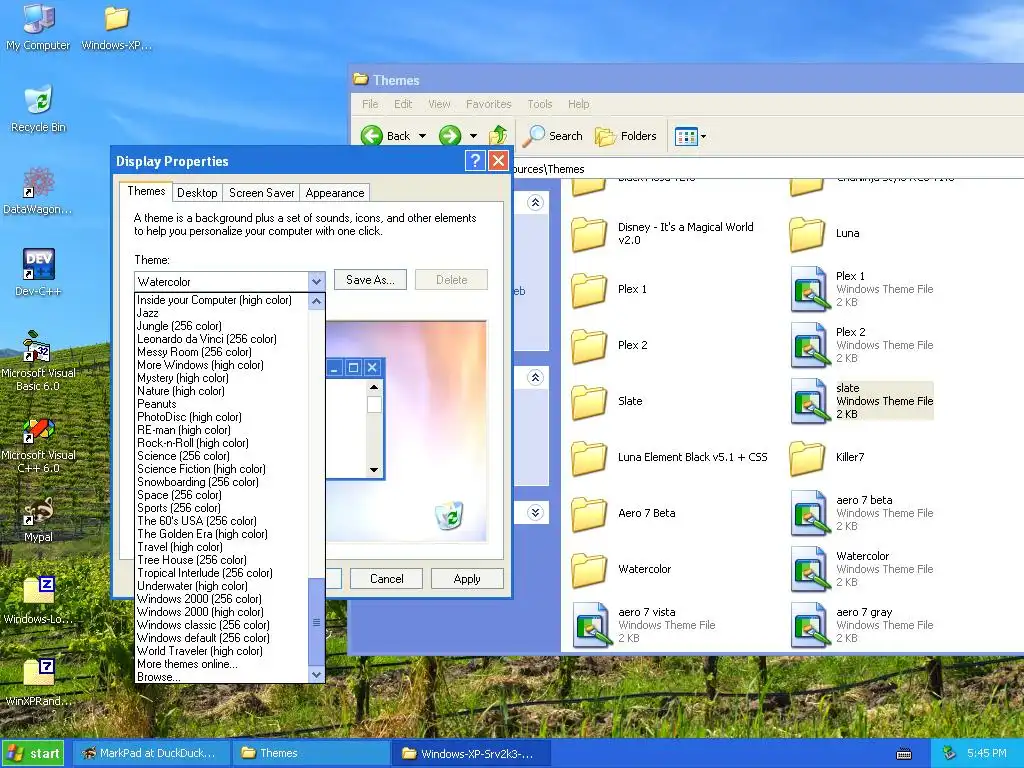This screenshot has height=768, width=1024.
Task: Open the Help menu in Themes window
Action: point(579,104)
